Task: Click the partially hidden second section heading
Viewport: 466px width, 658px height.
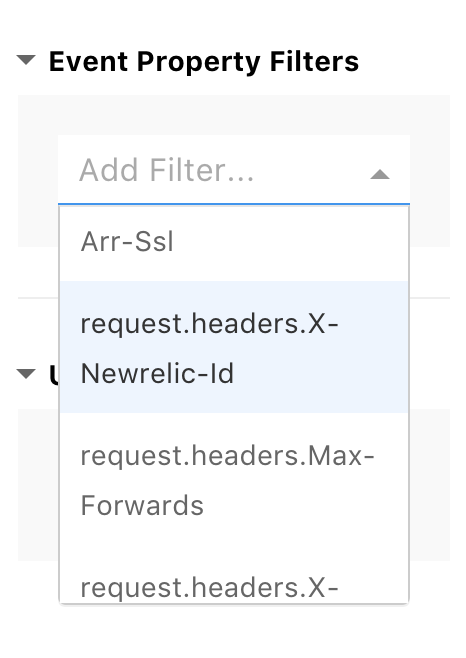Action: tap(54, 375)
